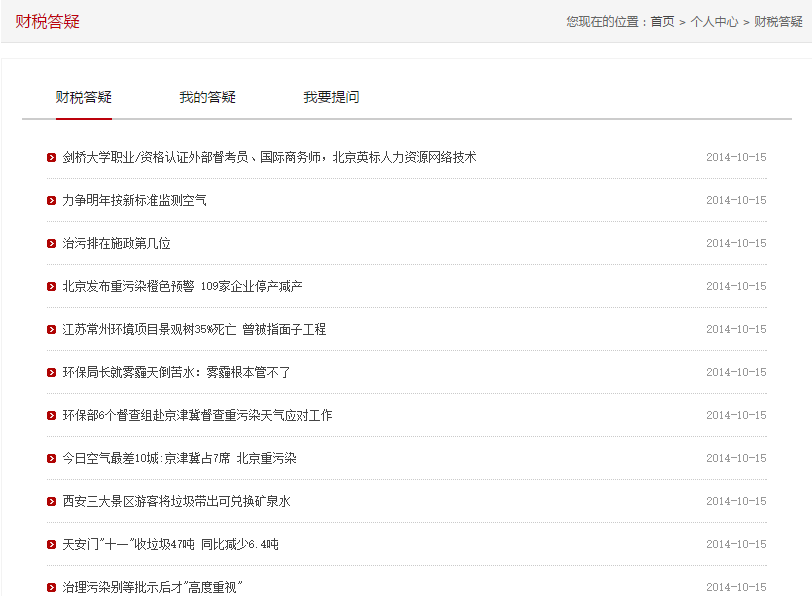Click the red arrow icon beside 治污排在施政第几位
The image size is (812, 596).
(51, 243)
